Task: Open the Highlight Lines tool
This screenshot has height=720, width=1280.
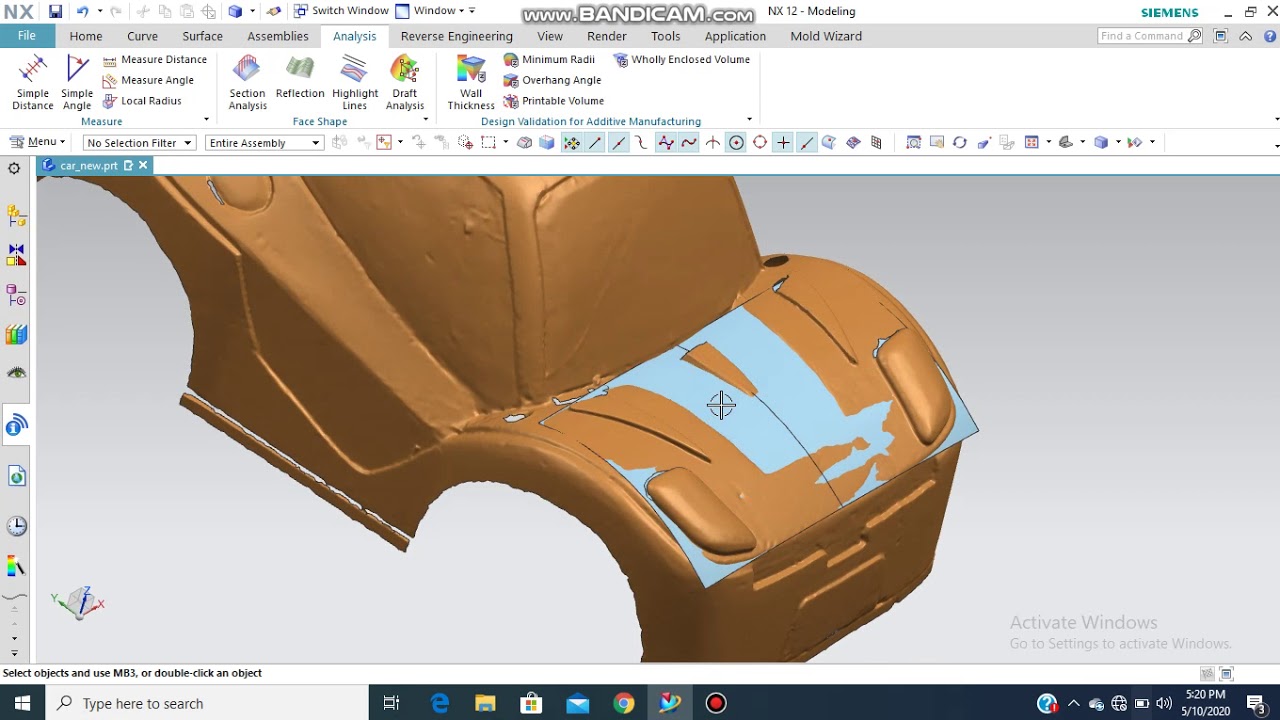Action: coord(354,82)
